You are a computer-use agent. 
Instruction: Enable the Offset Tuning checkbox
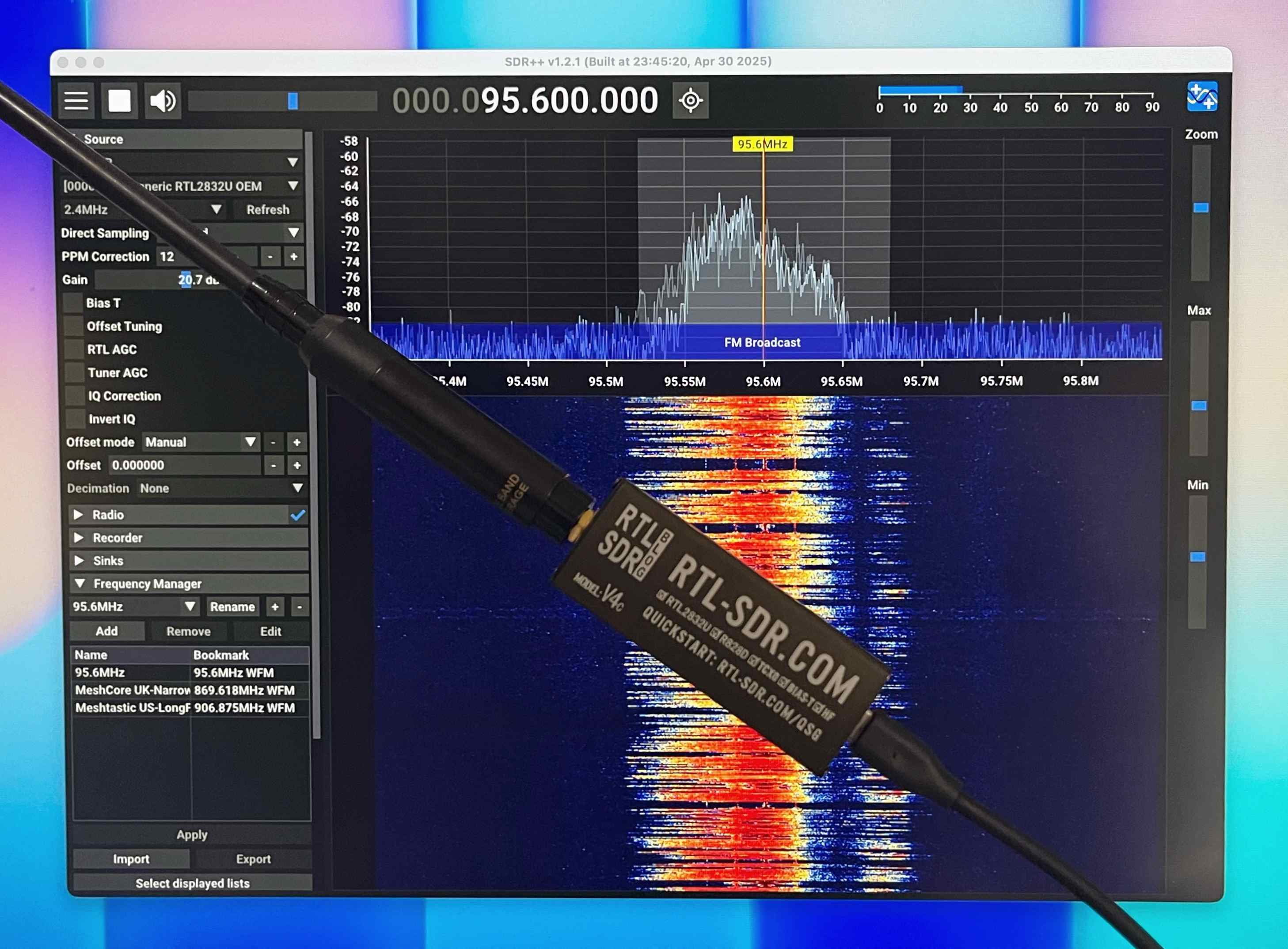click(74, 326)
